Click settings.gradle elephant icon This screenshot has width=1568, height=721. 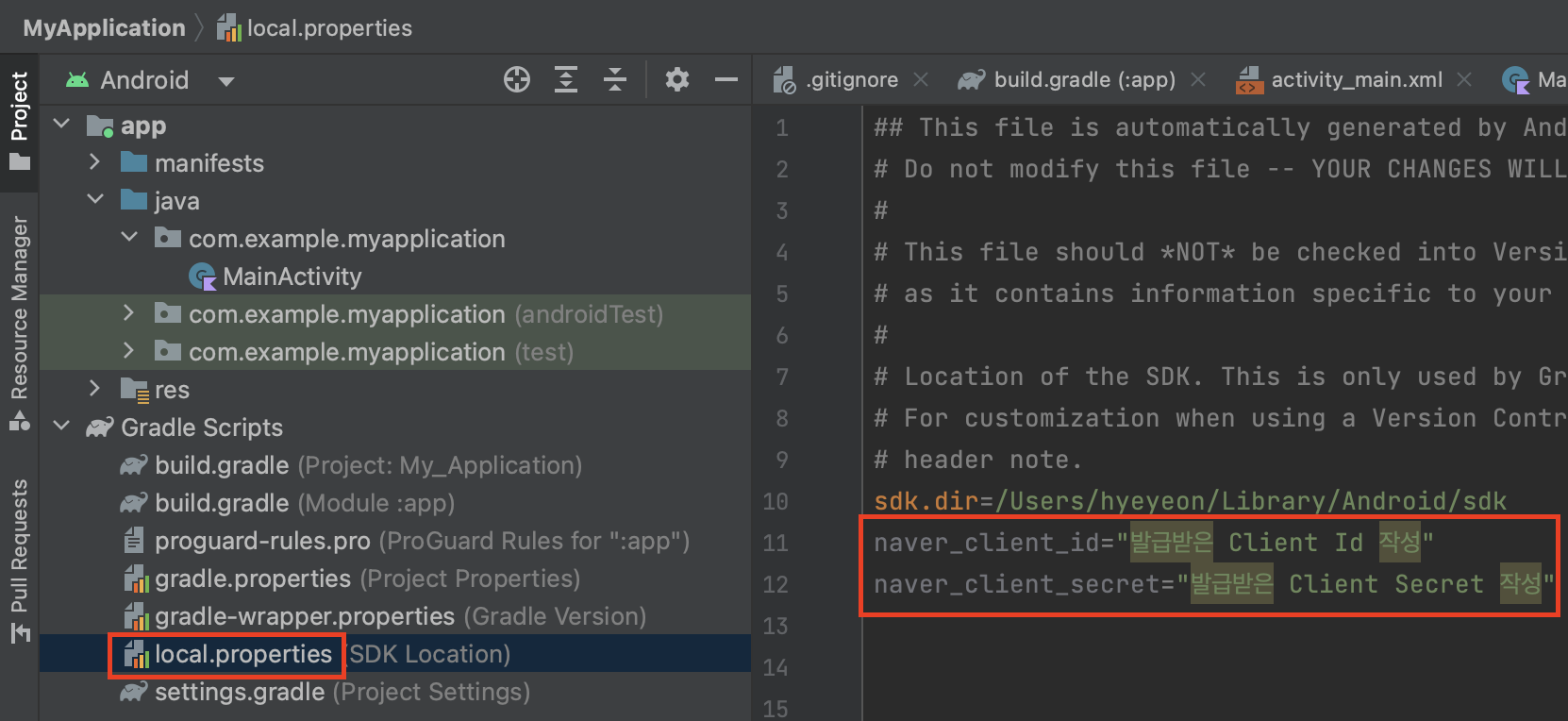pos(134,692)
